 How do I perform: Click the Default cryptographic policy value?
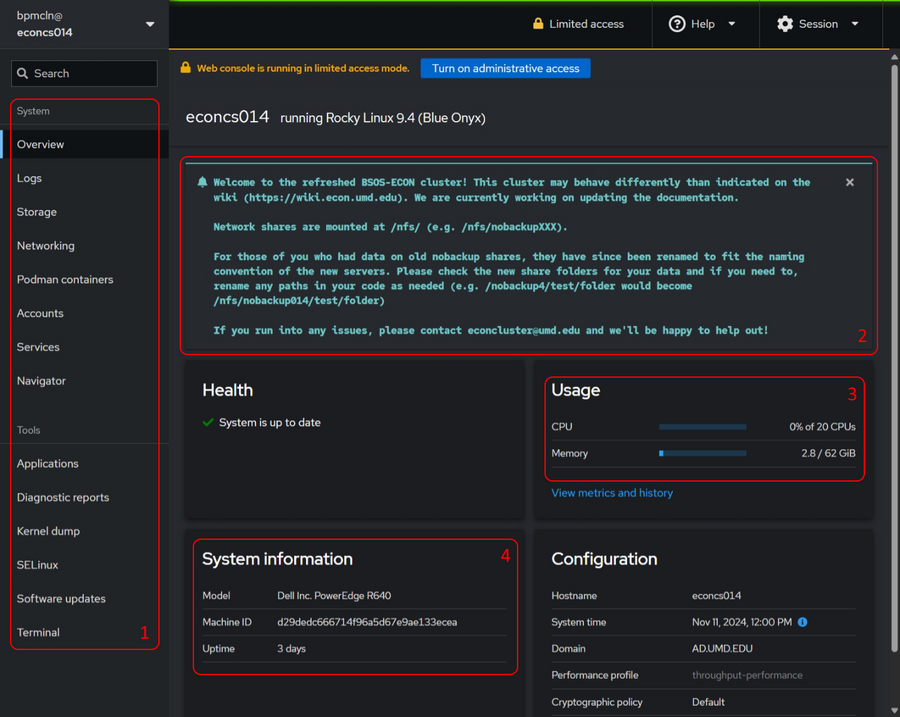708,702
